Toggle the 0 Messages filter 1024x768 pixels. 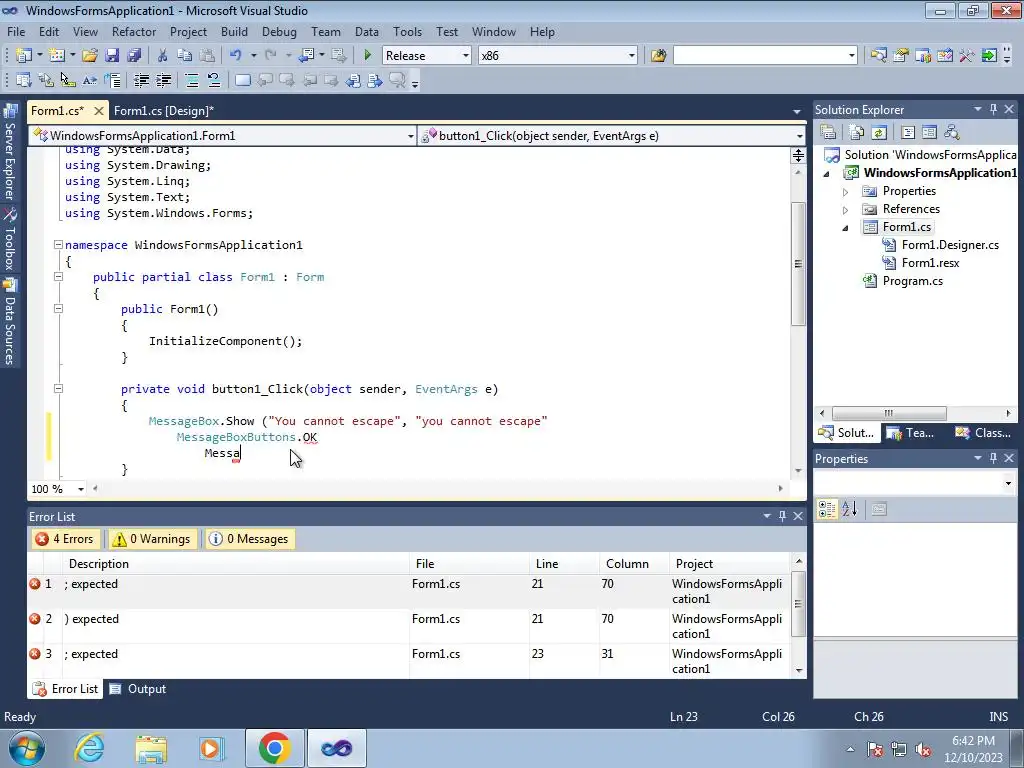[249, 539]
